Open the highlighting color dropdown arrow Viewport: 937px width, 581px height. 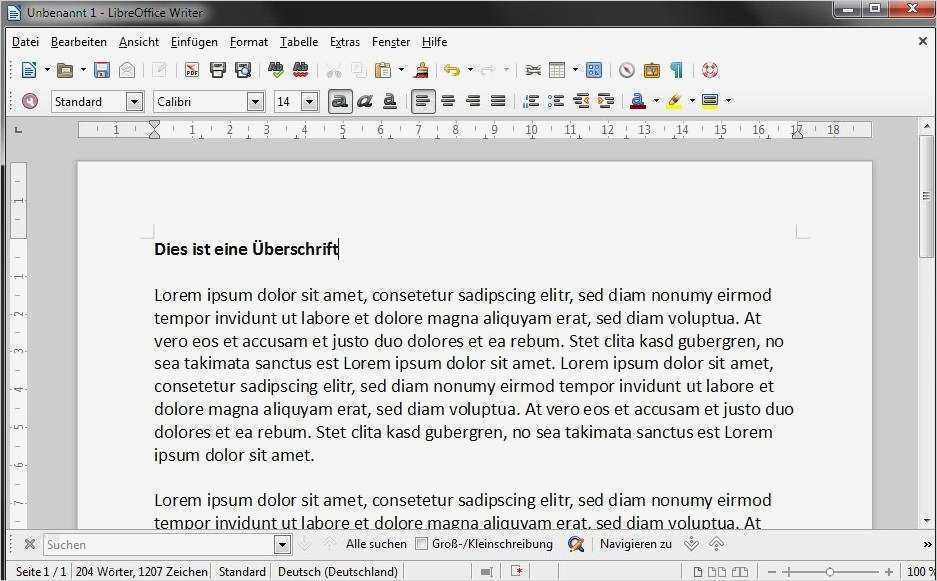tap(693, 101)
